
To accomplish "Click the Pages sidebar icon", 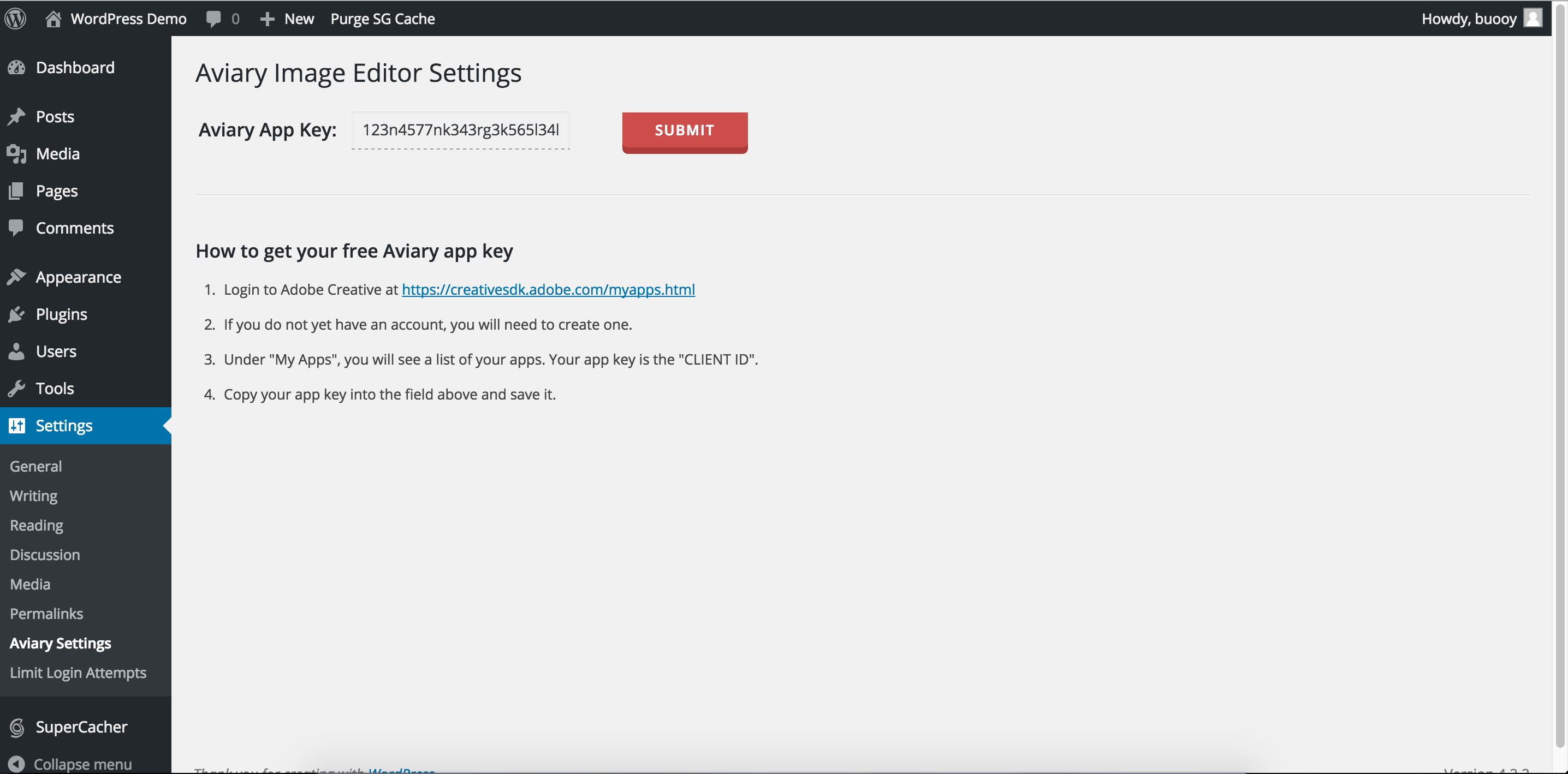I will (x=16, y=191).
